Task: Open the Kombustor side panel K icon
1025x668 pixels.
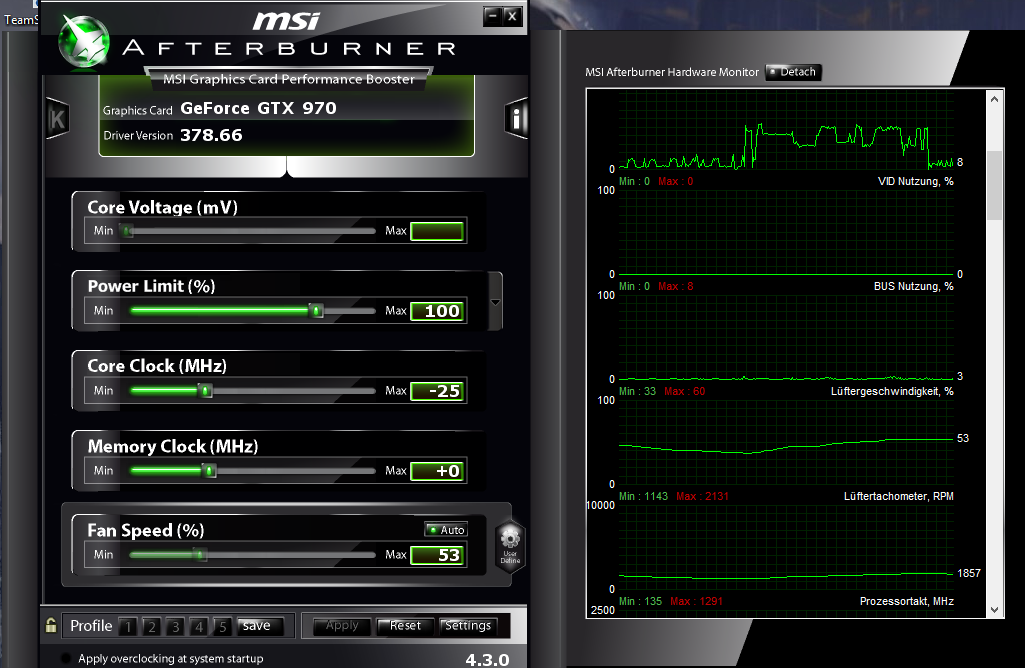Action: (58, 118)
